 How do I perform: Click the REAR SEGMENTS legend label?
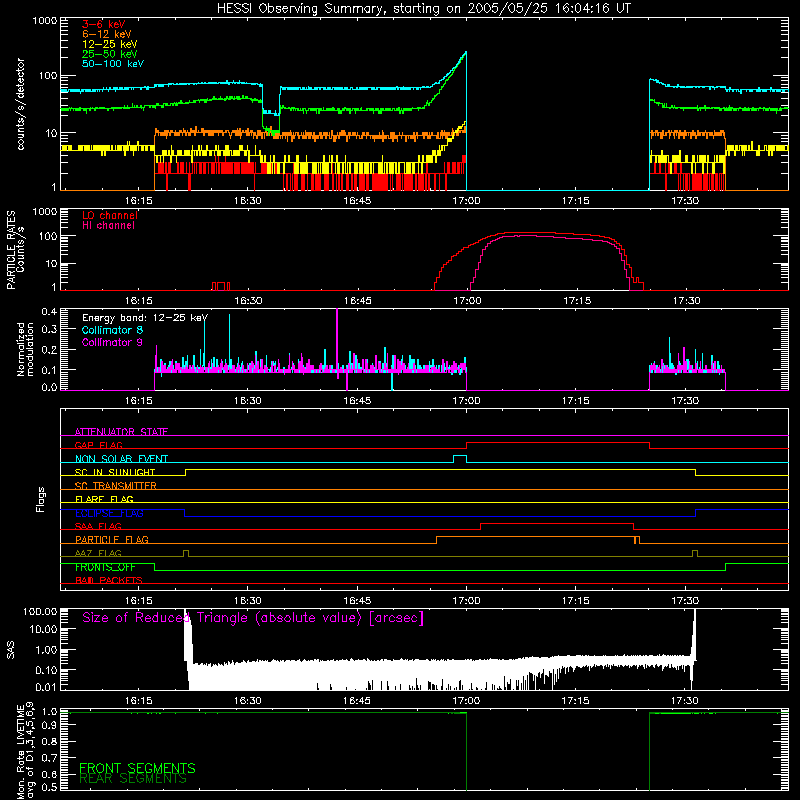pos(133,779)
